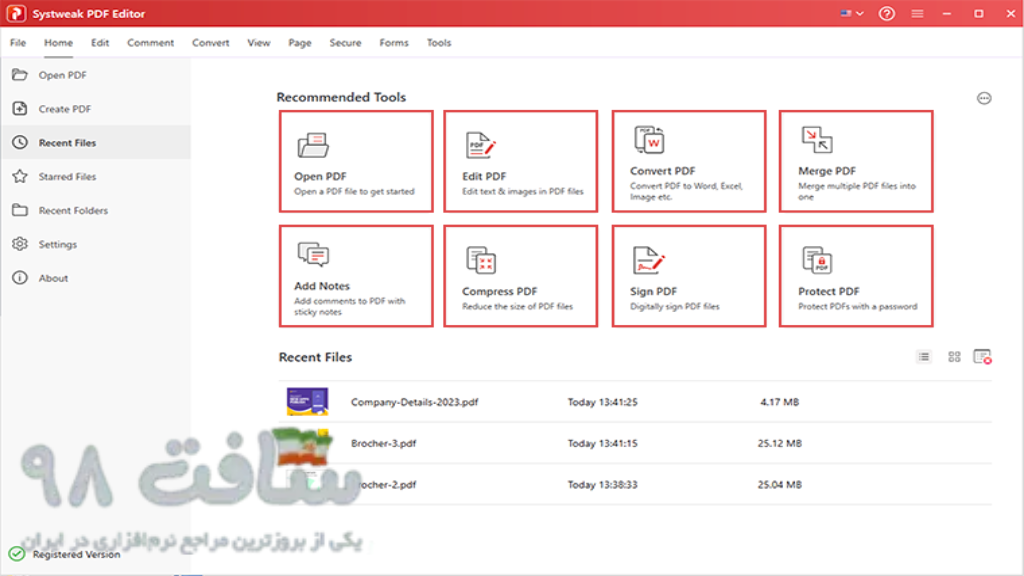
Task: Click the Today 13:41:15 timestamp
Action: coord(602,443)
